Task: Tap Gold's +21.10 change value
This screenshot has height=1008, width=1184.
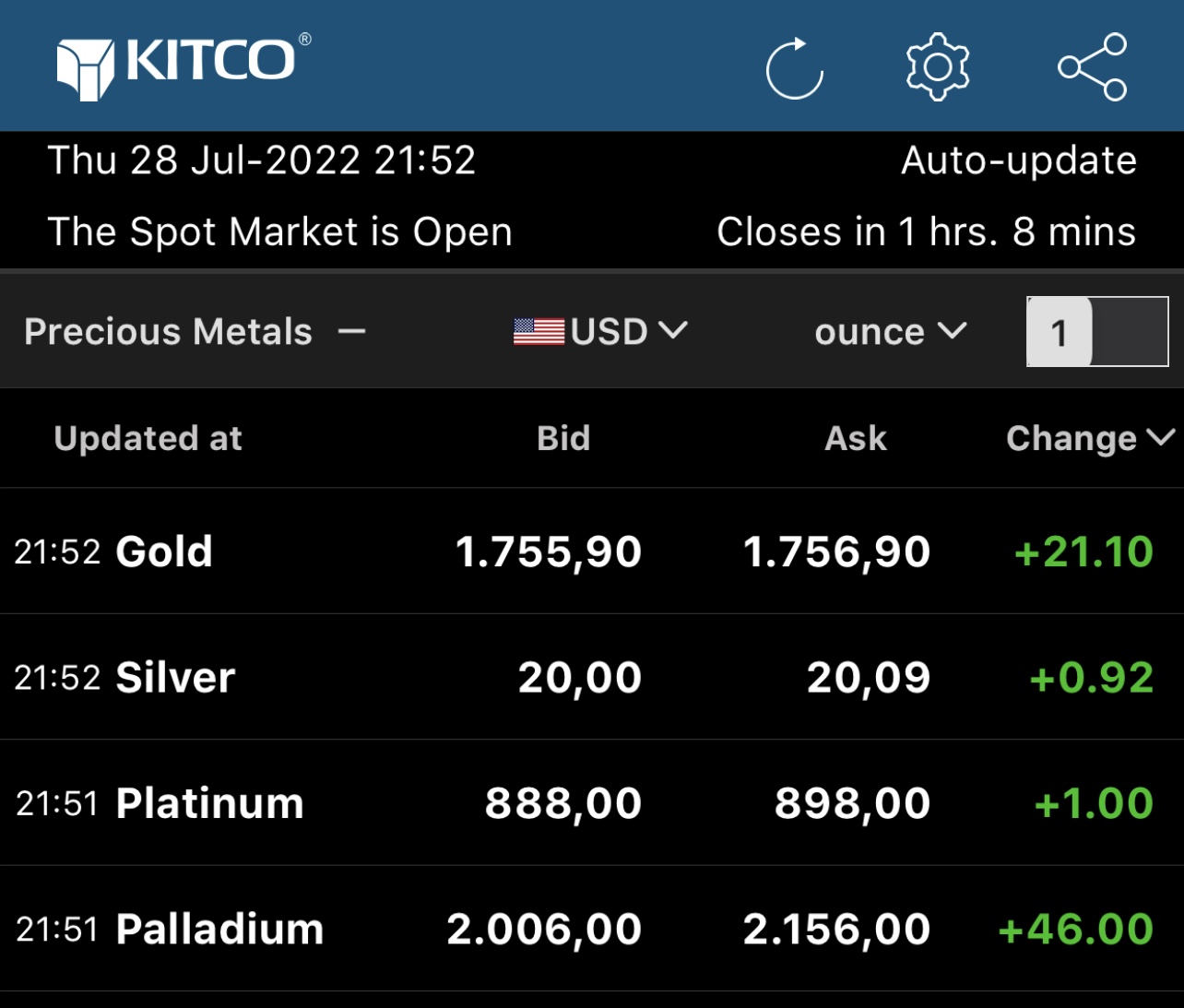Action: (1083, 551)
